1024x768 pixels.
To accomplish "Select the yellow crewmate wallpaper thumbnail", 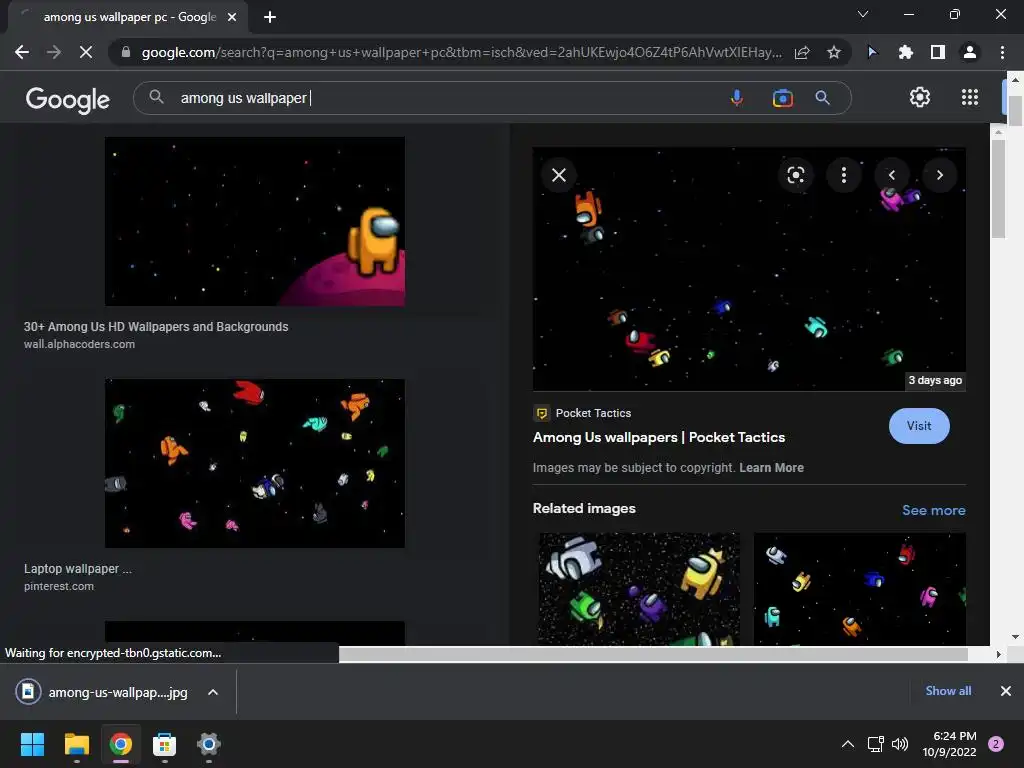I will tap(255, 221).
